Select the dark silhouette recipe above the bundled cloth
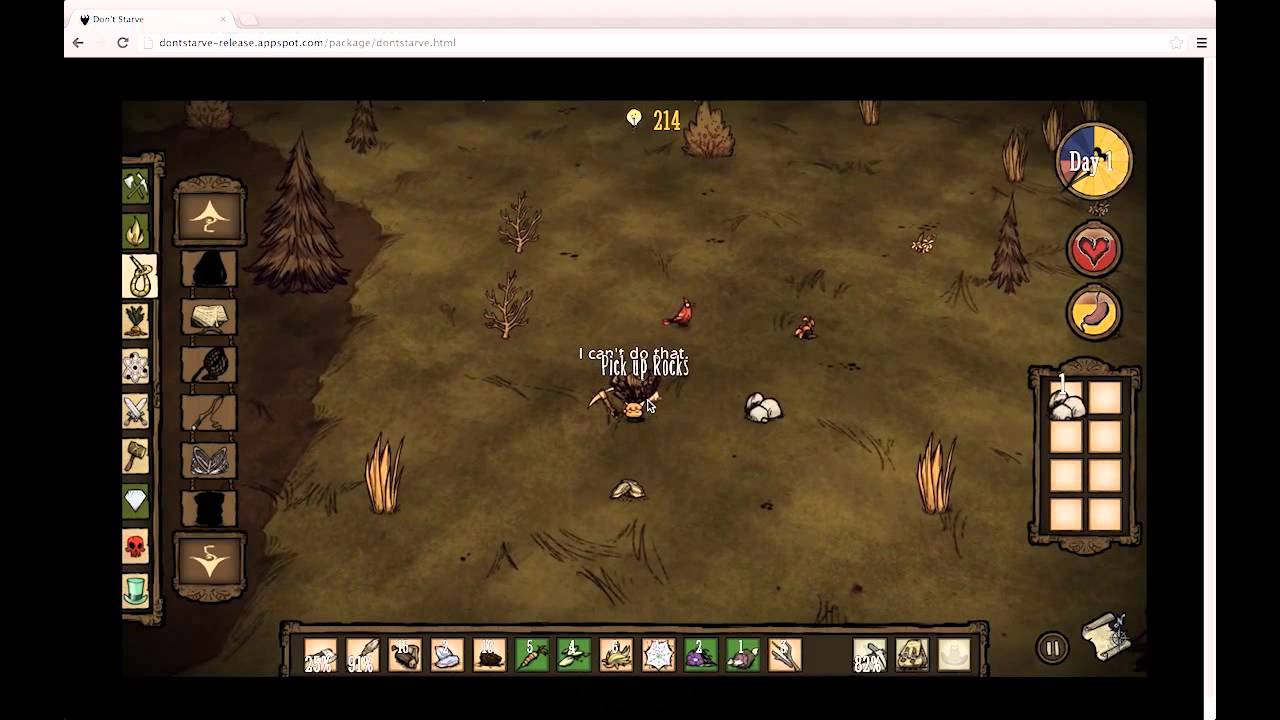Screen dimensions: 1280x720 (209, 269)
